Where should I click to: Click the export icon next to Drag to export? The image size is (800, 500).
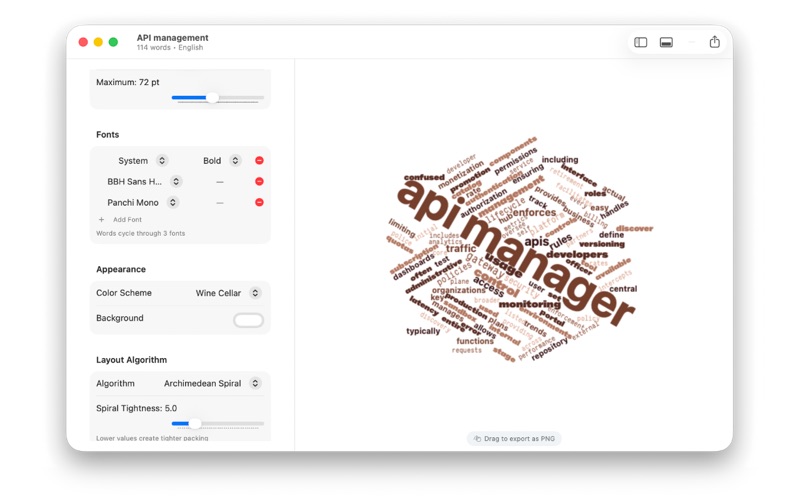pyautogui.click(x=477, y=439)
